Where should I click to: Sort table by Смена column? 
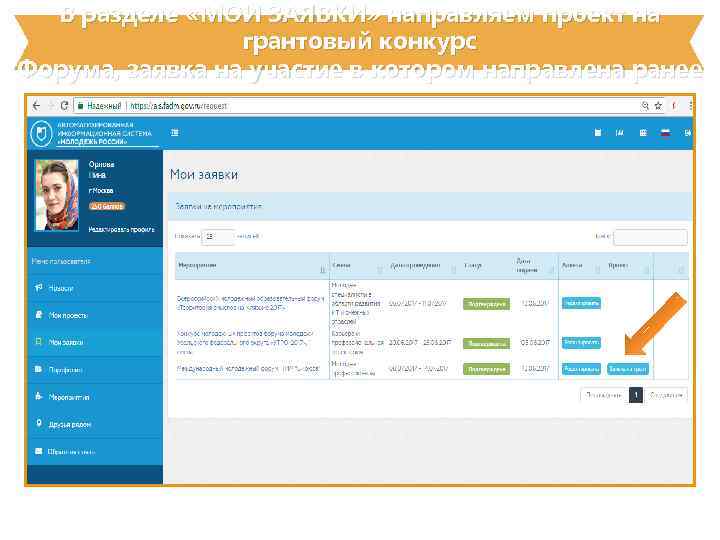(x=357, y=265)
